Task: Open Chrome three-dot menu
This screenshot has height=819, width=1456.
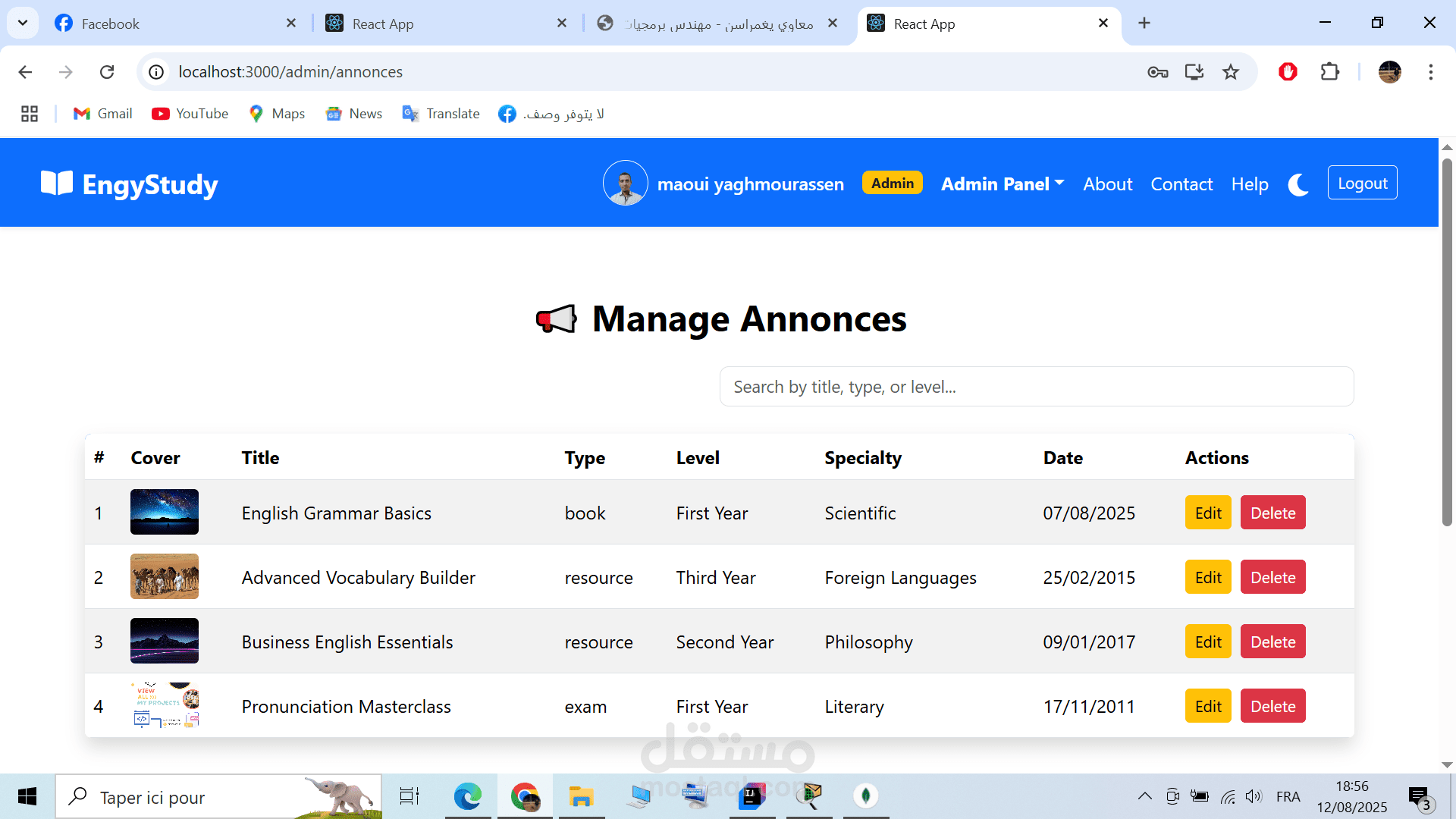Action: click(x=1430, y=72)
